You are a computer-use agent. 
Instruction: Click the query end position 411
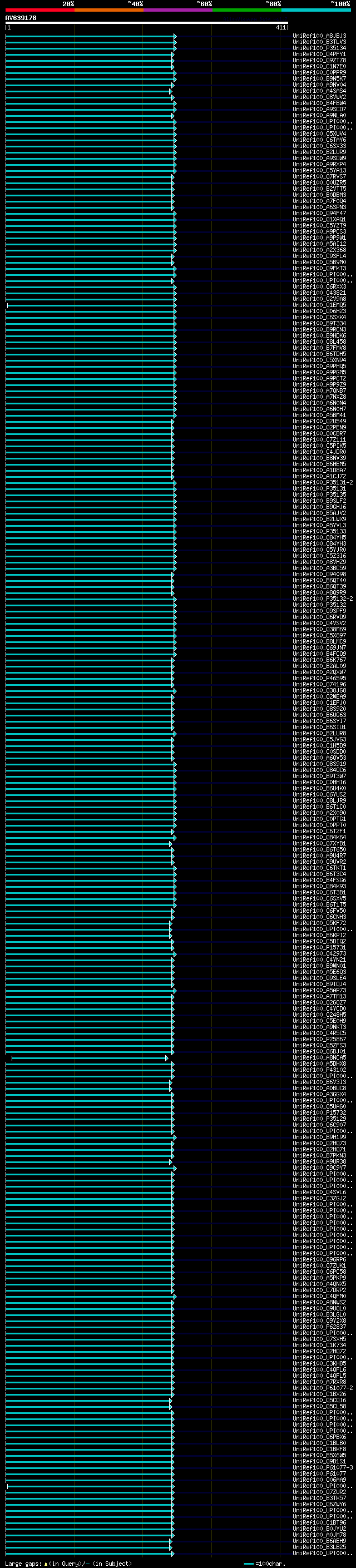click(x=280, y=27)
